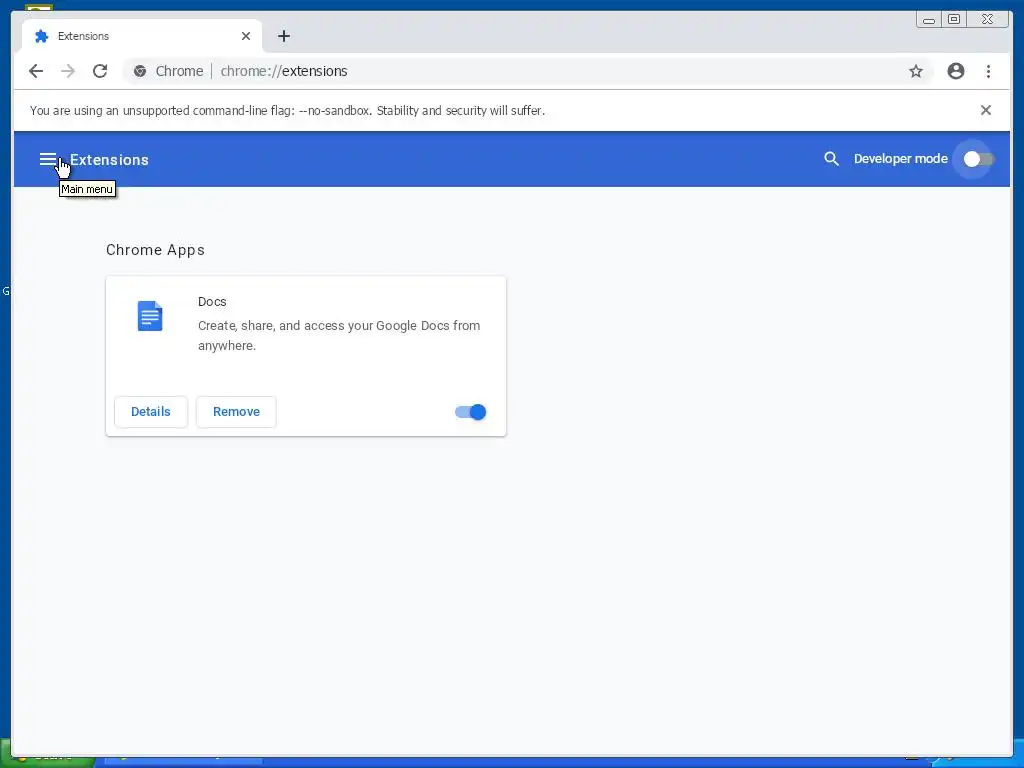This screenshot has width=1024, height=768.
Task: Close the Chrome window
Action: click(988, 20)
